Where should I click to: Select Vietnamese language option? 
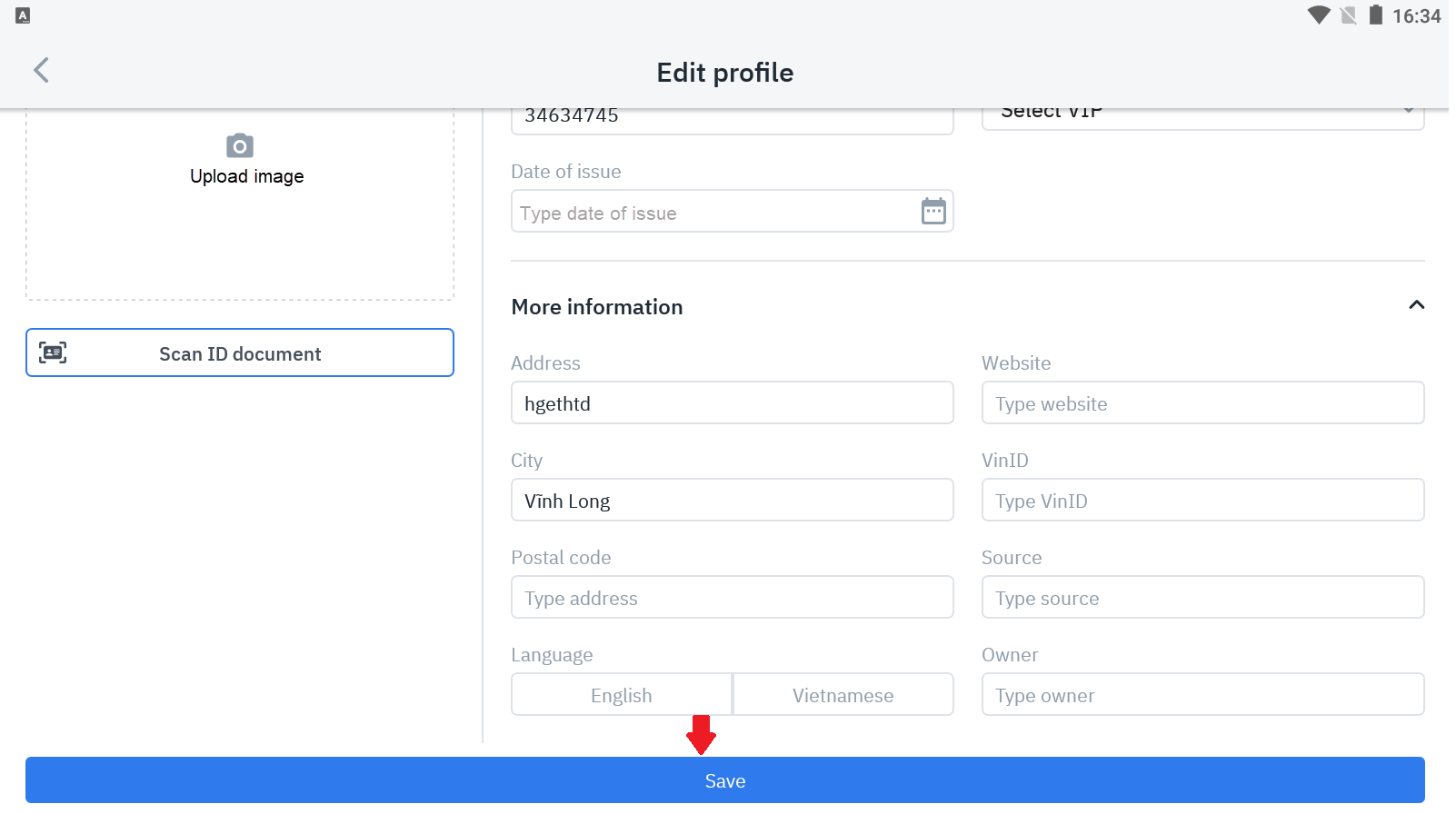pyautogui.click(x=843, y=695)
